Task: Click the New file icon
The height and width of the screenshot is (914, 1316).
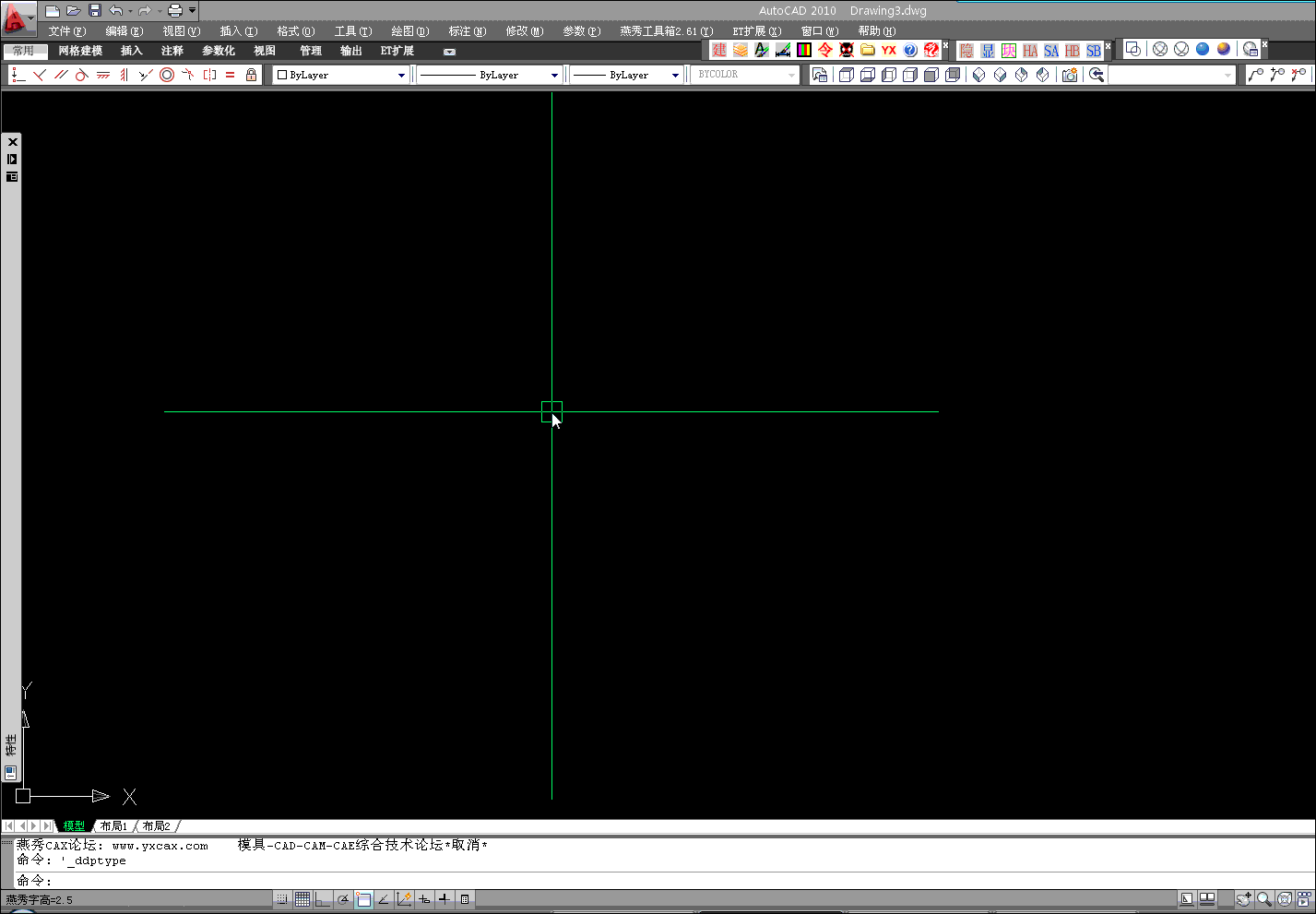Action: coord(52,11)
